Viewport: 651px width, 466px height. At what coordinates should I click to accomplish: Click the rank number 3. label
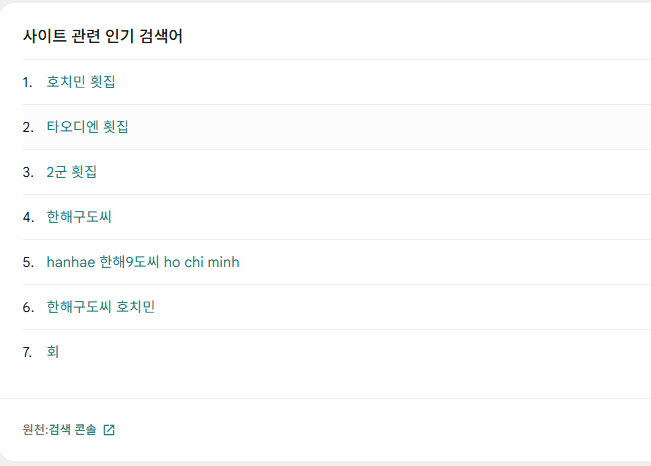pos(28,172)
